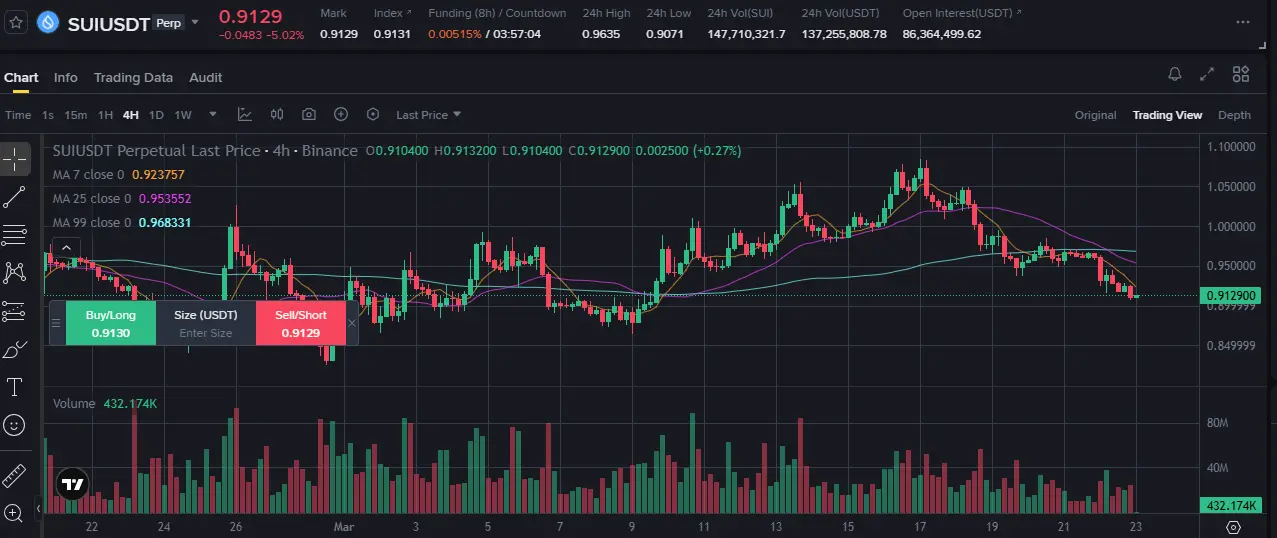Open the SUIUSDT pair selector dropdown arrow
Image resolution: width=1277 pixels, height=538 pixels.
(195, 22)
